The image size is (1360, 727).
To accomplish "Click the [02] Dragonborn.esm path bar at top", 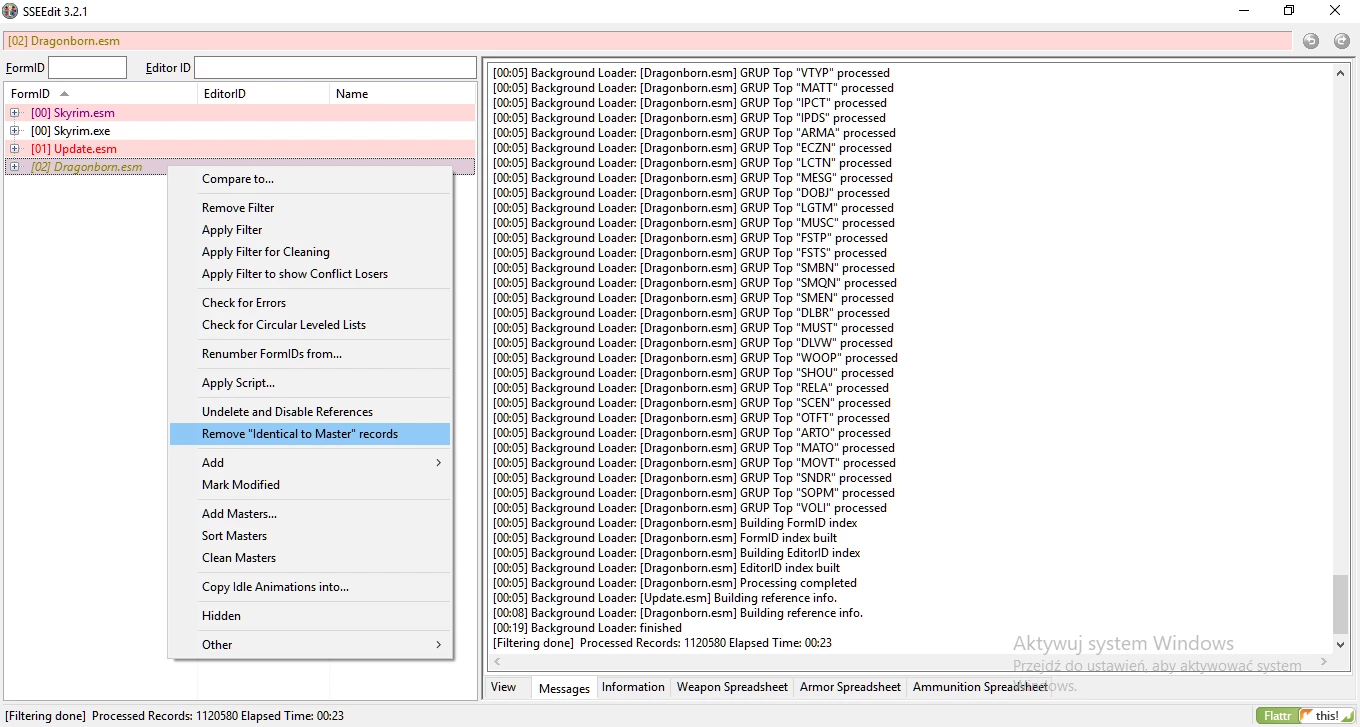I will (x=648, y=41).
